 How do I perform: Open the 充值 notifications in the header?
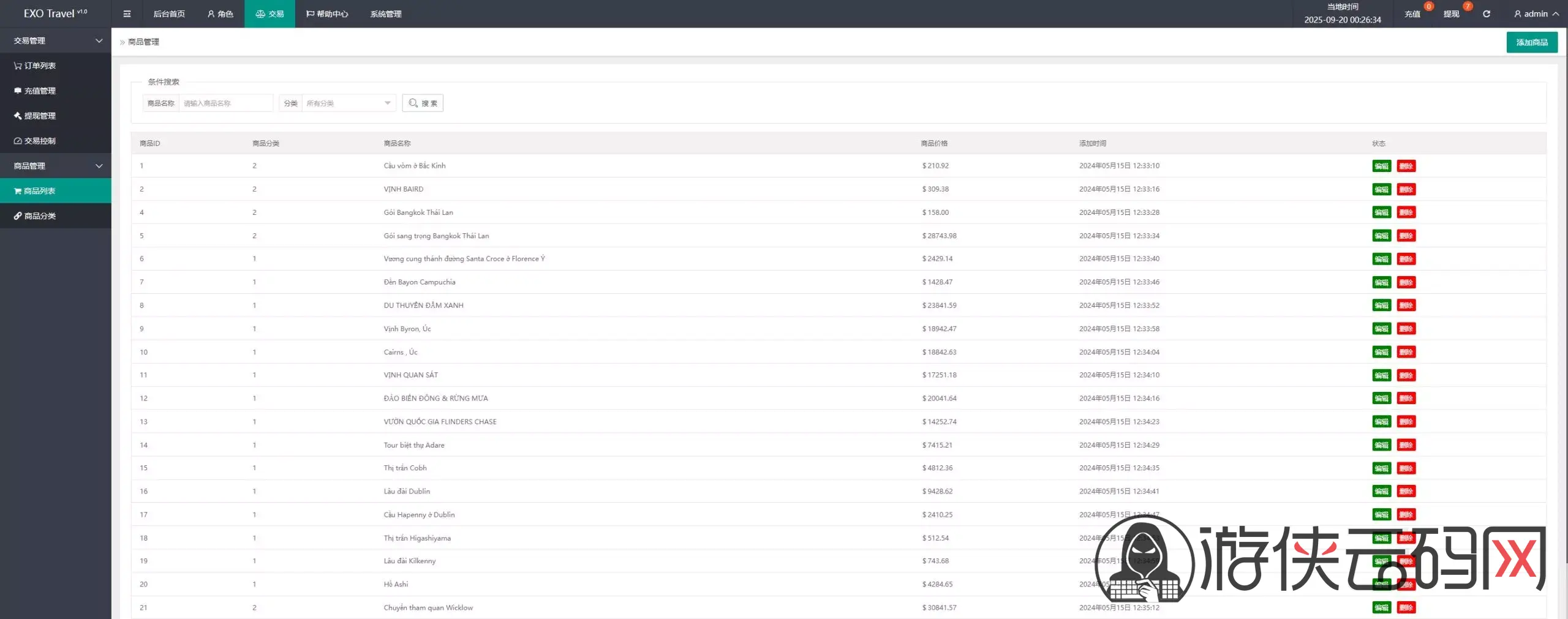click(1412, 14)
